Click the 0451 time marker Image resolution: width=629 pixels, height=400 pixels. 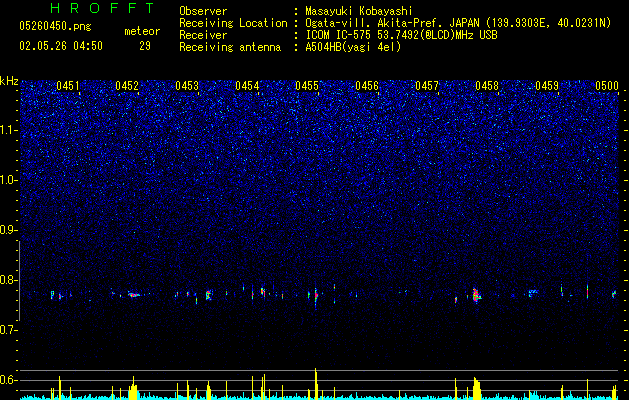pos(68,86)
